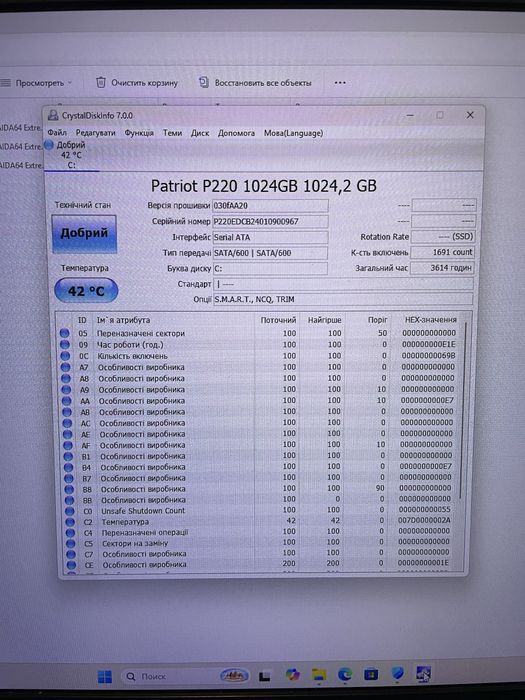
Task: Click the weather widget icon in the search box
Action: coord(234,675)
